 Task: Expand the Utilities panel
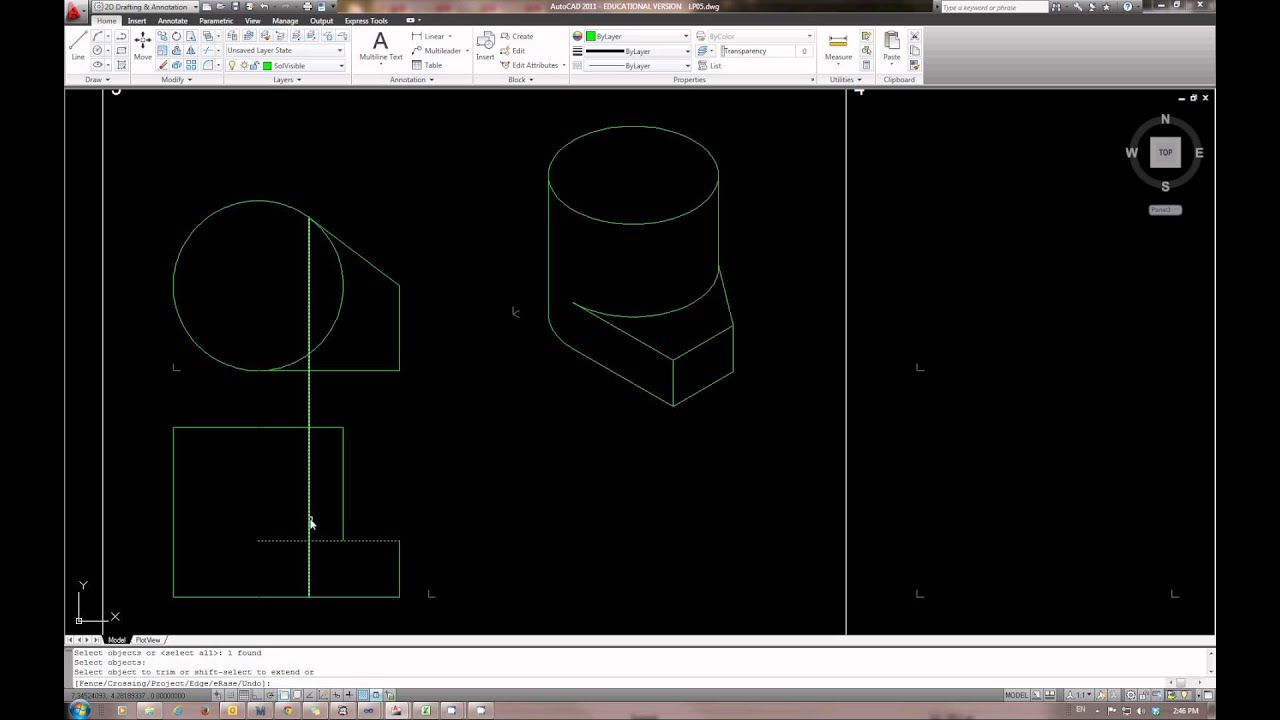(x=845, y=79)
